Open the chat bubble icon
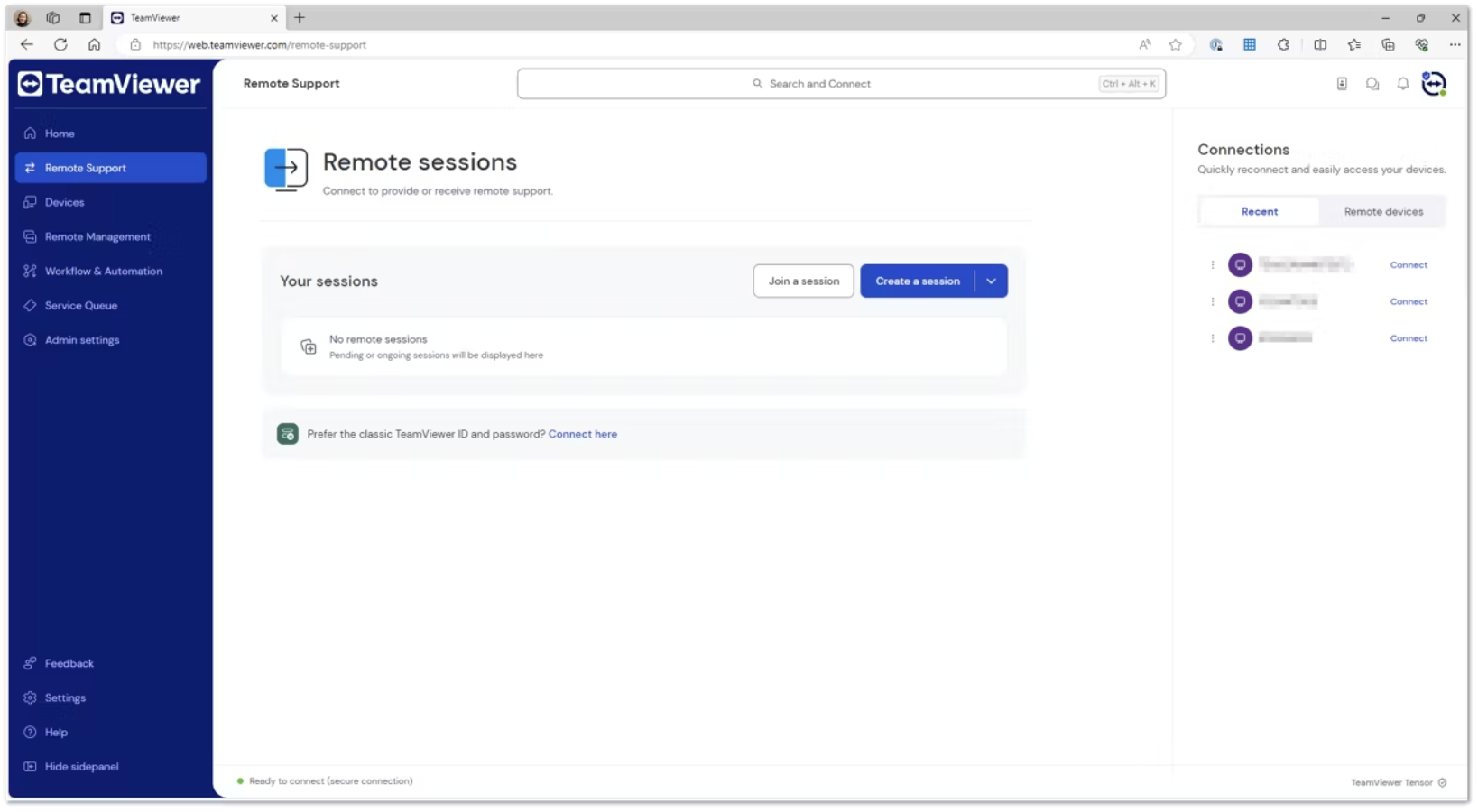This screenshot has height=812, width=1478. coord(1372,84)
